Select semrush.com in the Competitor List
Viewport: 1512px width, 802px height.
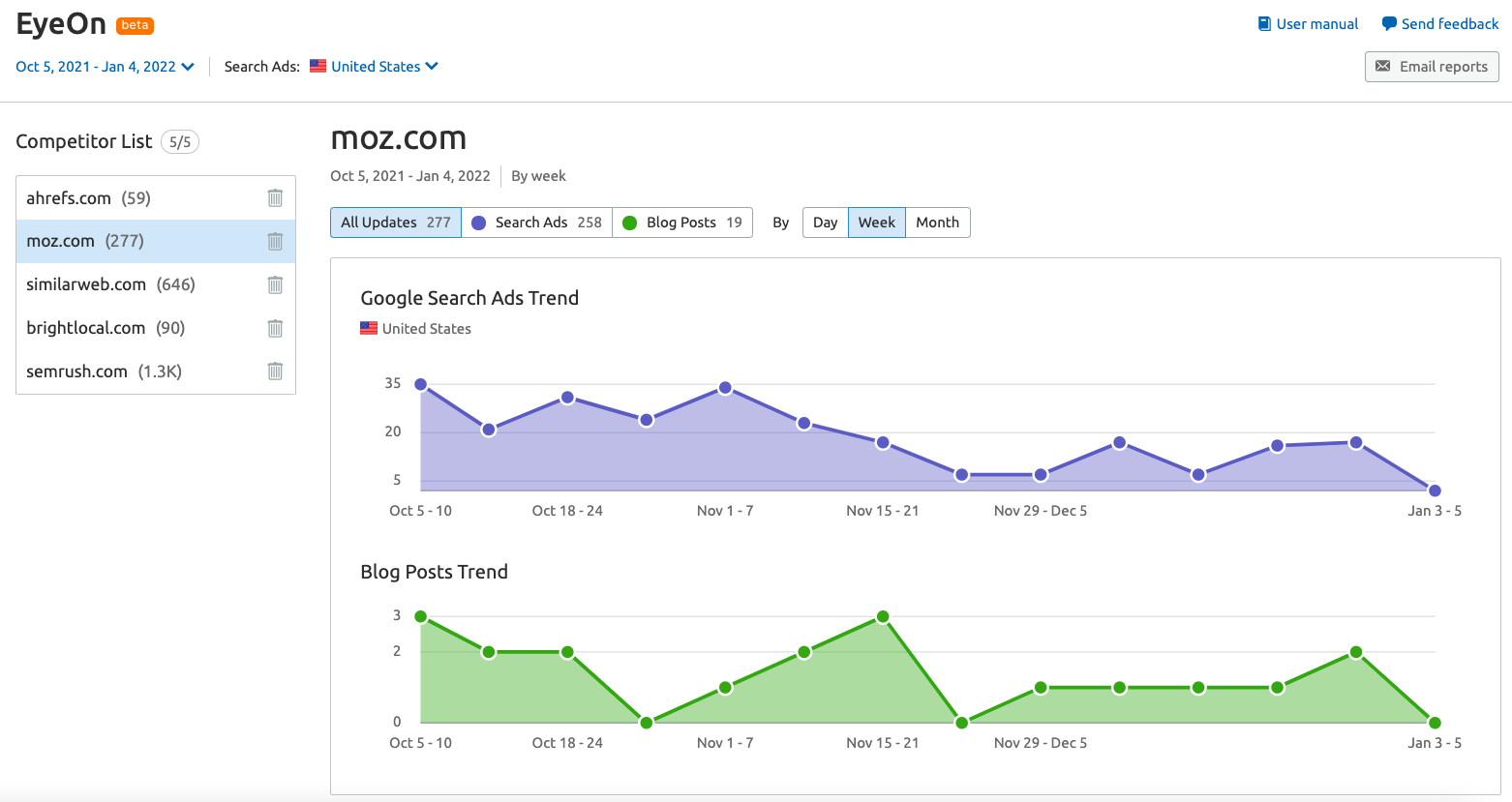point(156,371)
